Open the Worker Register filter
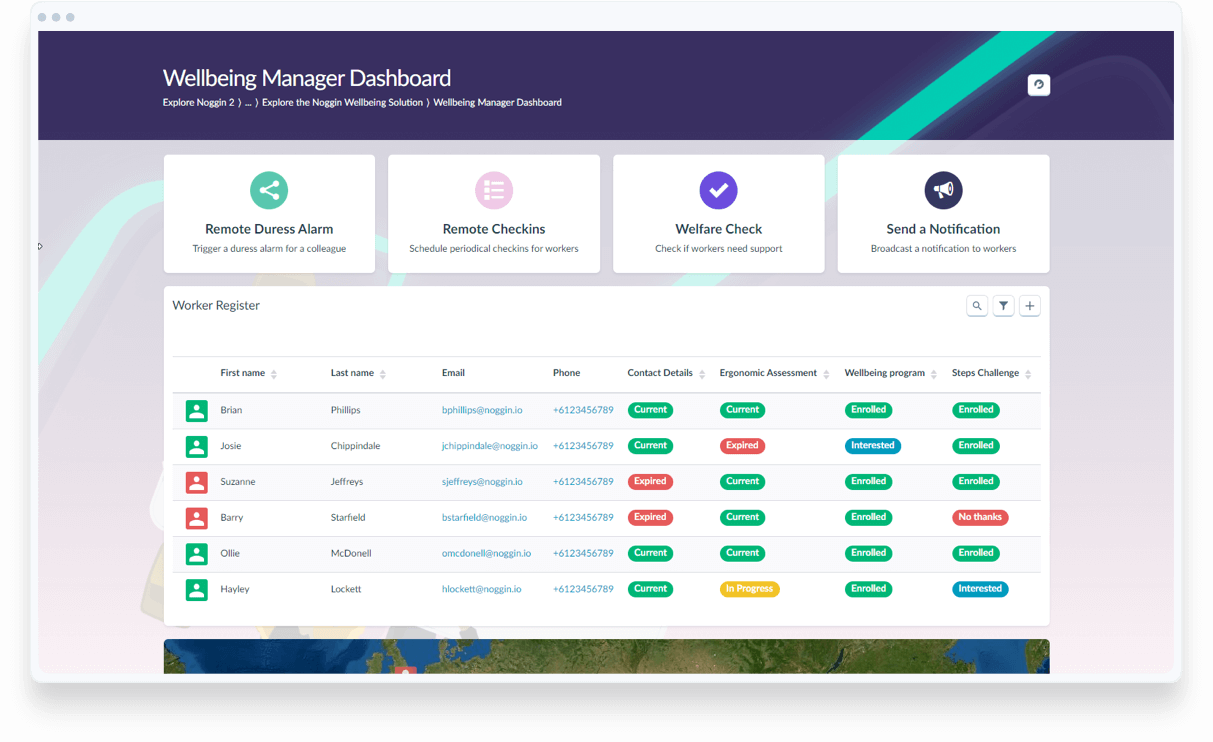The height and width of the screenshot is (742, 1213). pyautogui.click(x=1004, y=306)
